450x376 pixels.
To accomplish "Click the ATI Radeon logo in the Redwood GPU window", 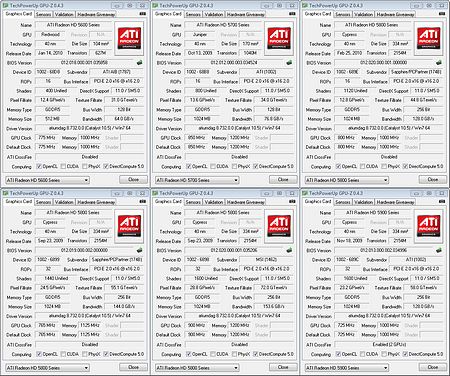I will pyautogui.click(x=129, y=38).
